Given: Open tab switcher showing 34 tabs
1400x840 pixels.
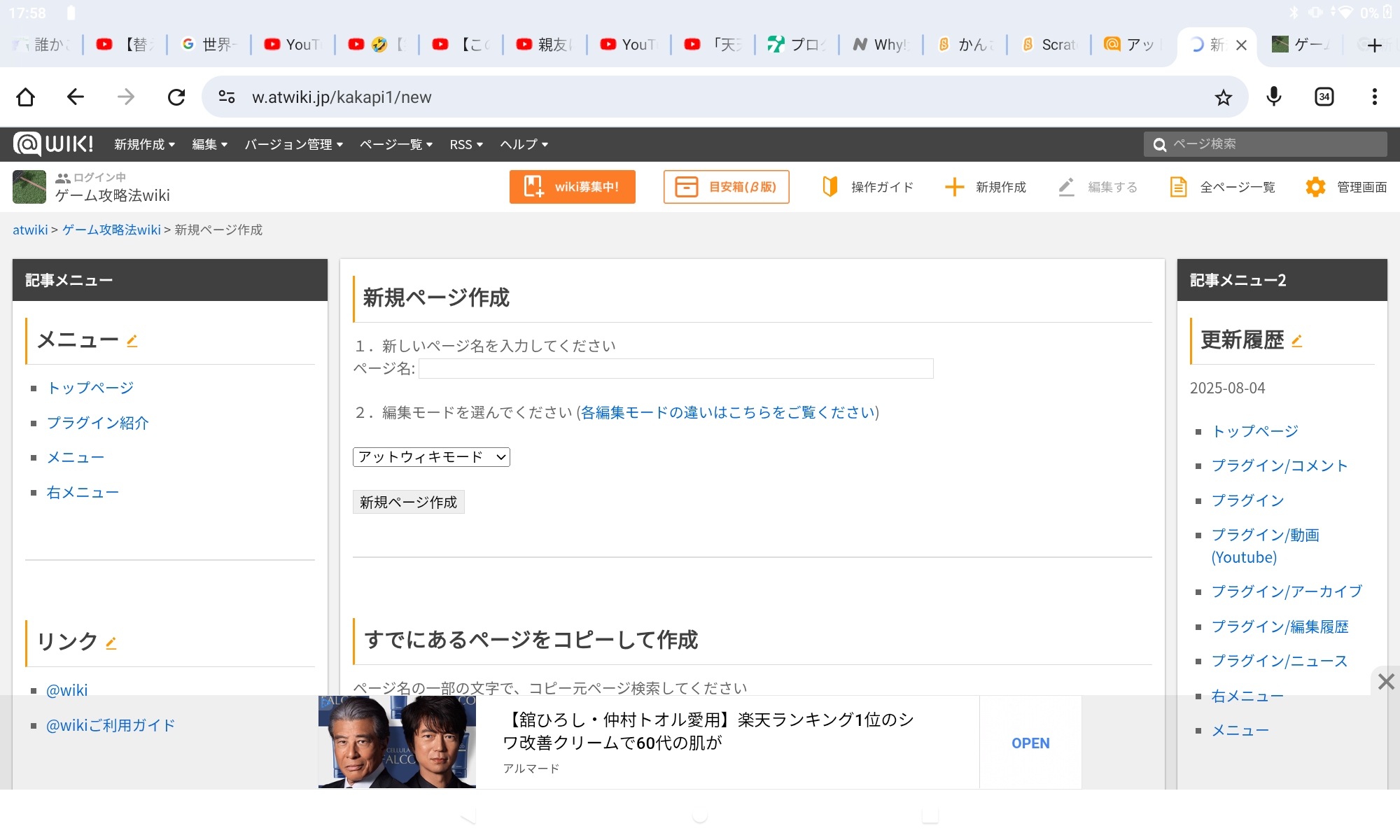Looking at the screenshot, I should coord(1324,97).
